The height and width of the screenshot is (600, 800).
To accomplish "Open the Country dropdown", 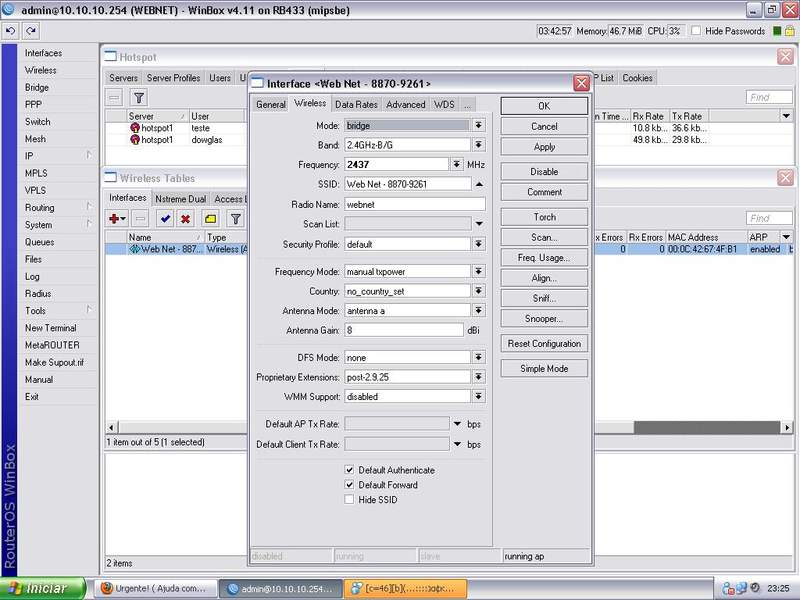I will pyautogui.click(x=479, y=291).
